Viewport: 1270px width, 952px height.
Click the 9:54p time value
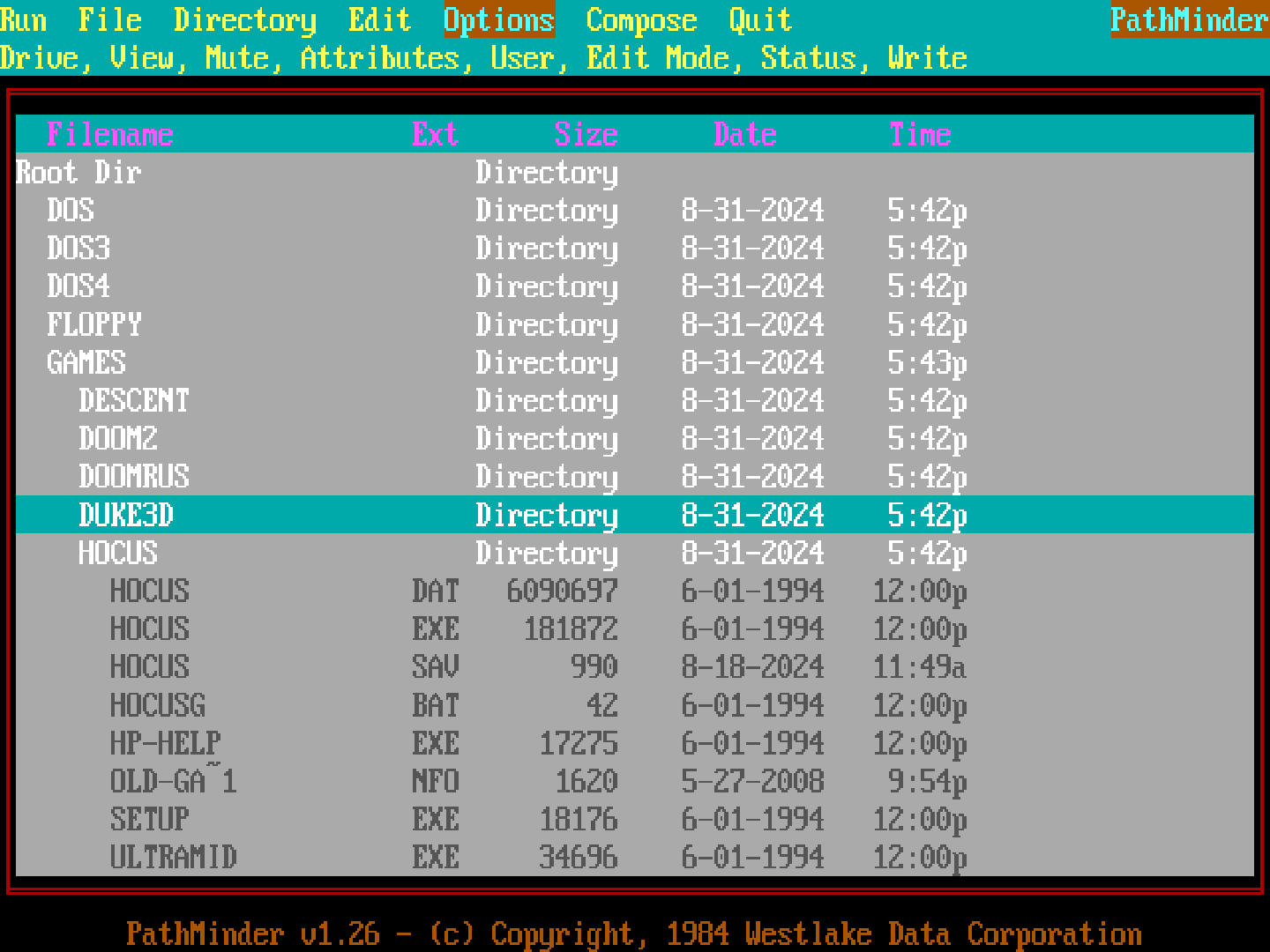pos(928,781)
